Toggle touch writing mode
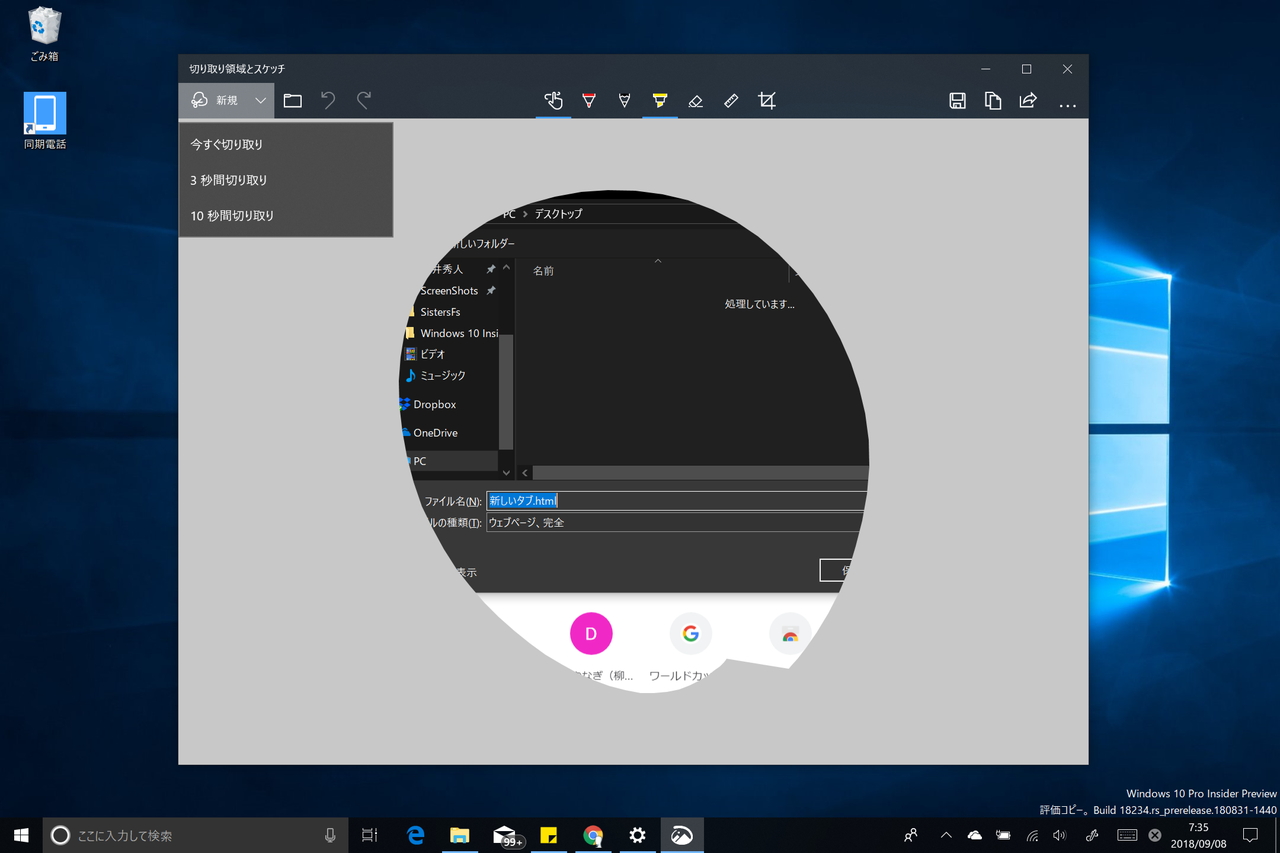Image resolution: width=1280 pixels, height=853 pixels. pos(553,100)
